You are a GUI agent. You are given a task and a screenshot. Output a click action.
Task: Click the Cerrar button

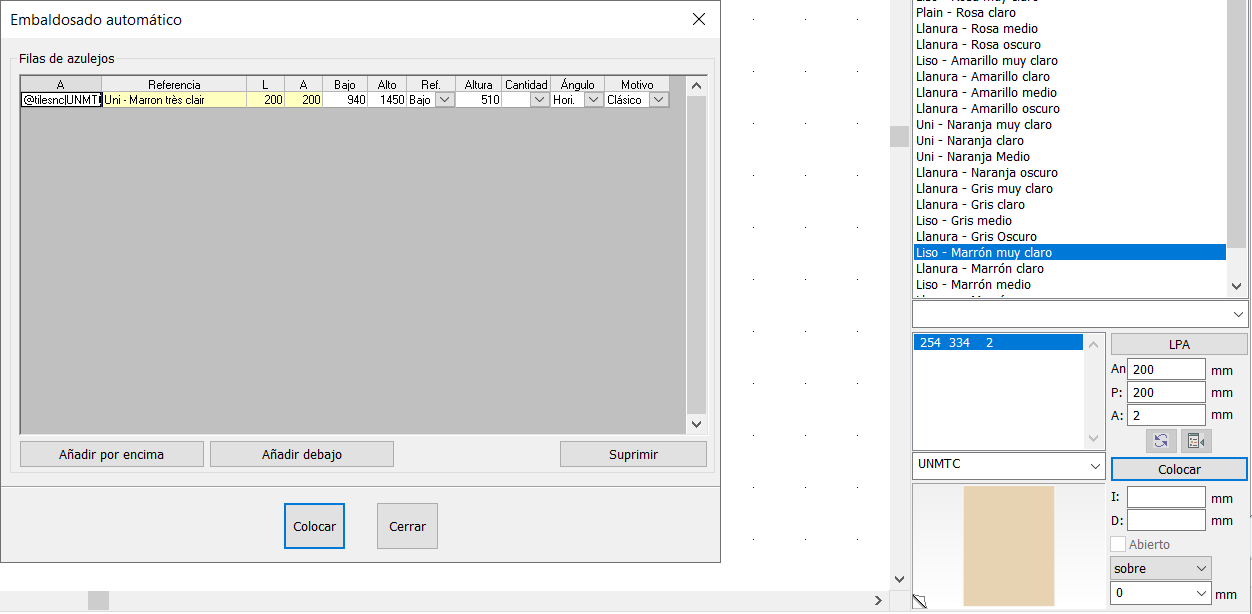click(x=407, y=526)
